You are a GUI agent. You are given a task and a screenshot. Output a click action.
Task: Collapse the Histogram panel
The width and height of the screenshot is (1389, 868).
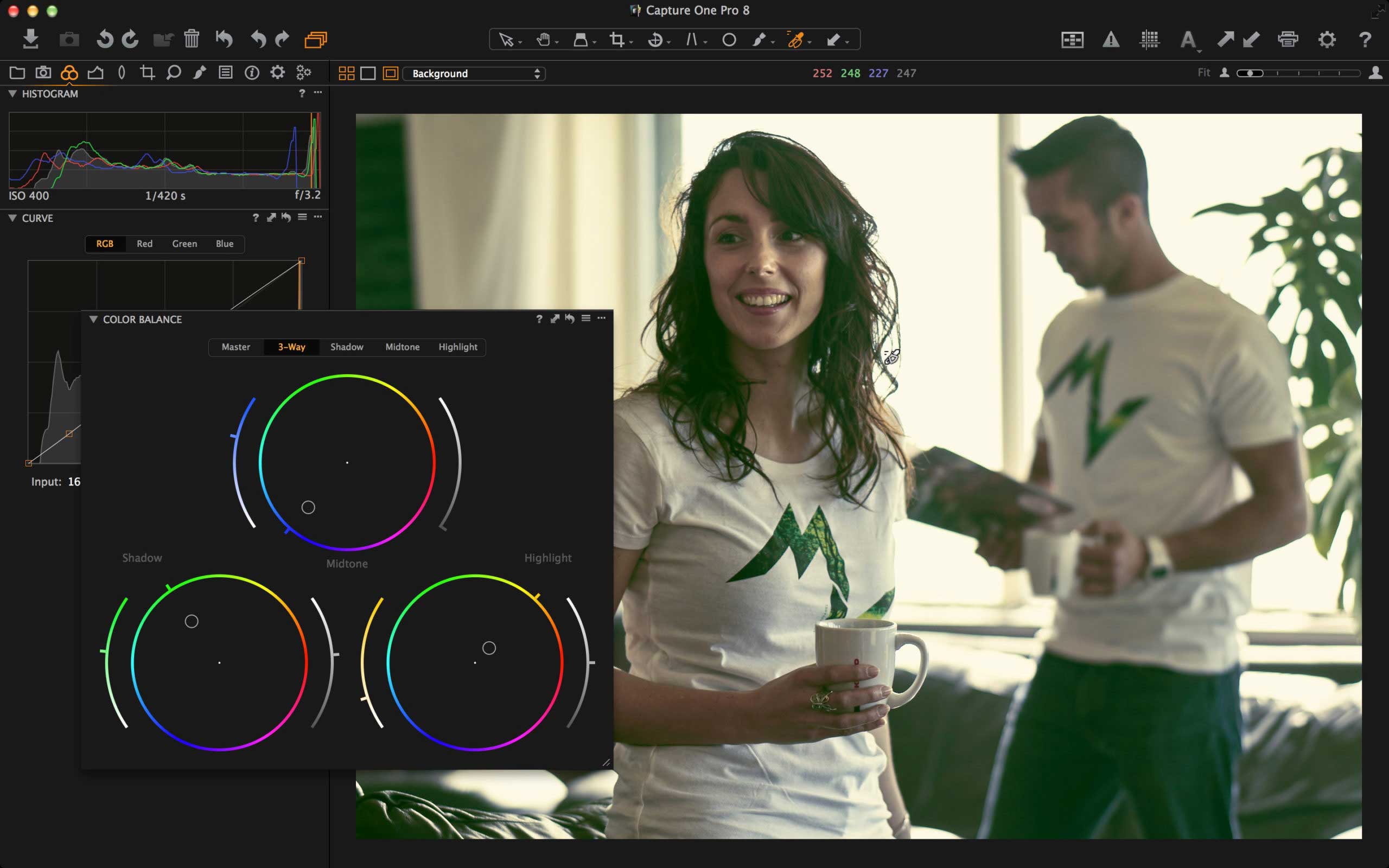tap(12, 93)
